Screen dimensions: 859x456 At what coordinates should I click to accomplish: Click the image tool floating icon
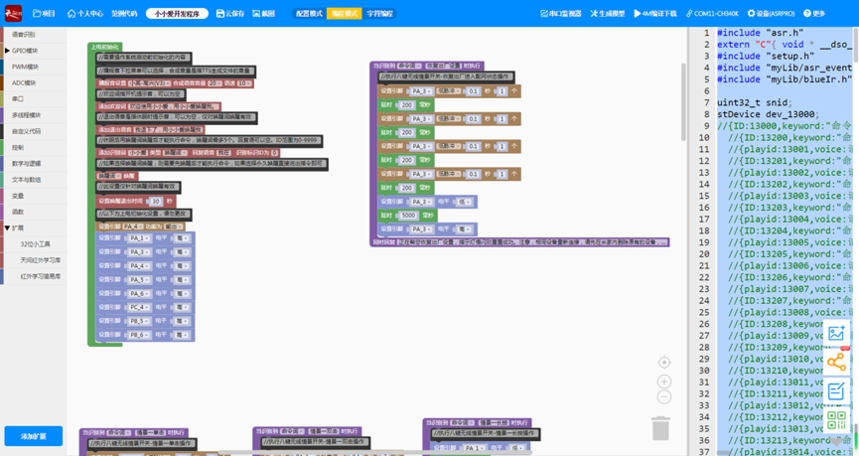(x=837, y=333)
